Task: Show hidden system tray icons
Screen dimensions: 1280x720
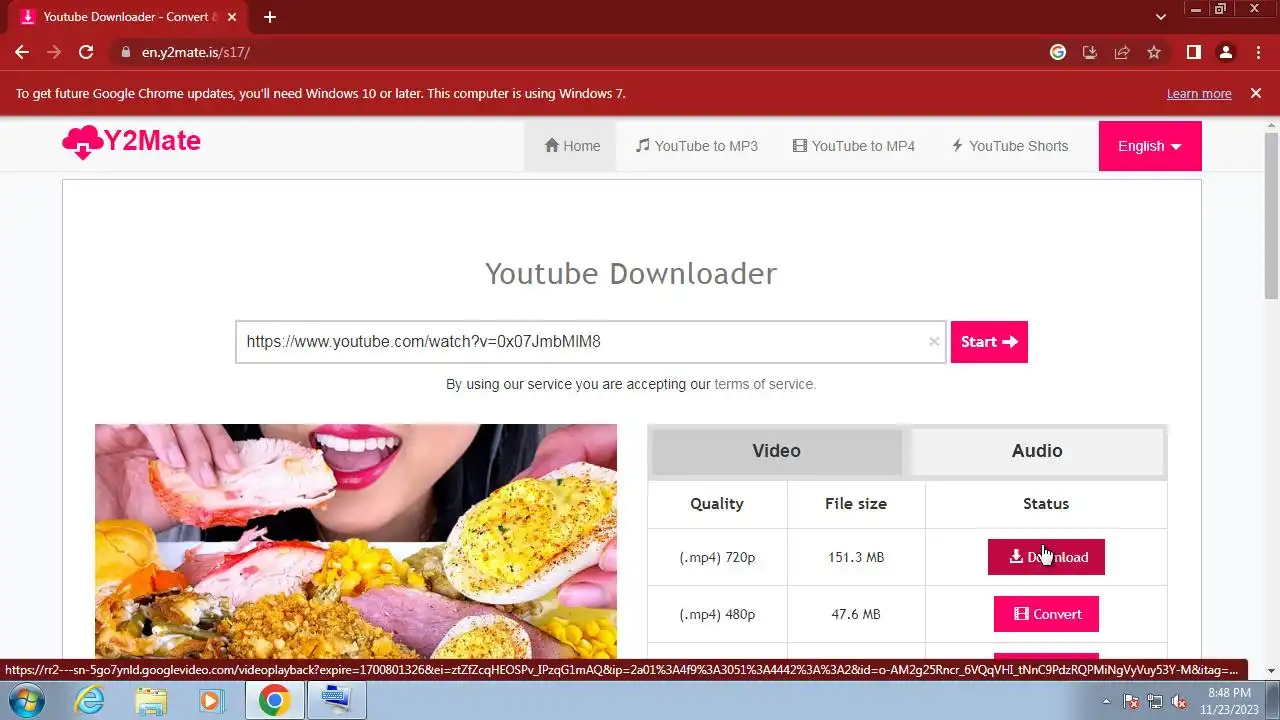Action: click(1106, 701)
